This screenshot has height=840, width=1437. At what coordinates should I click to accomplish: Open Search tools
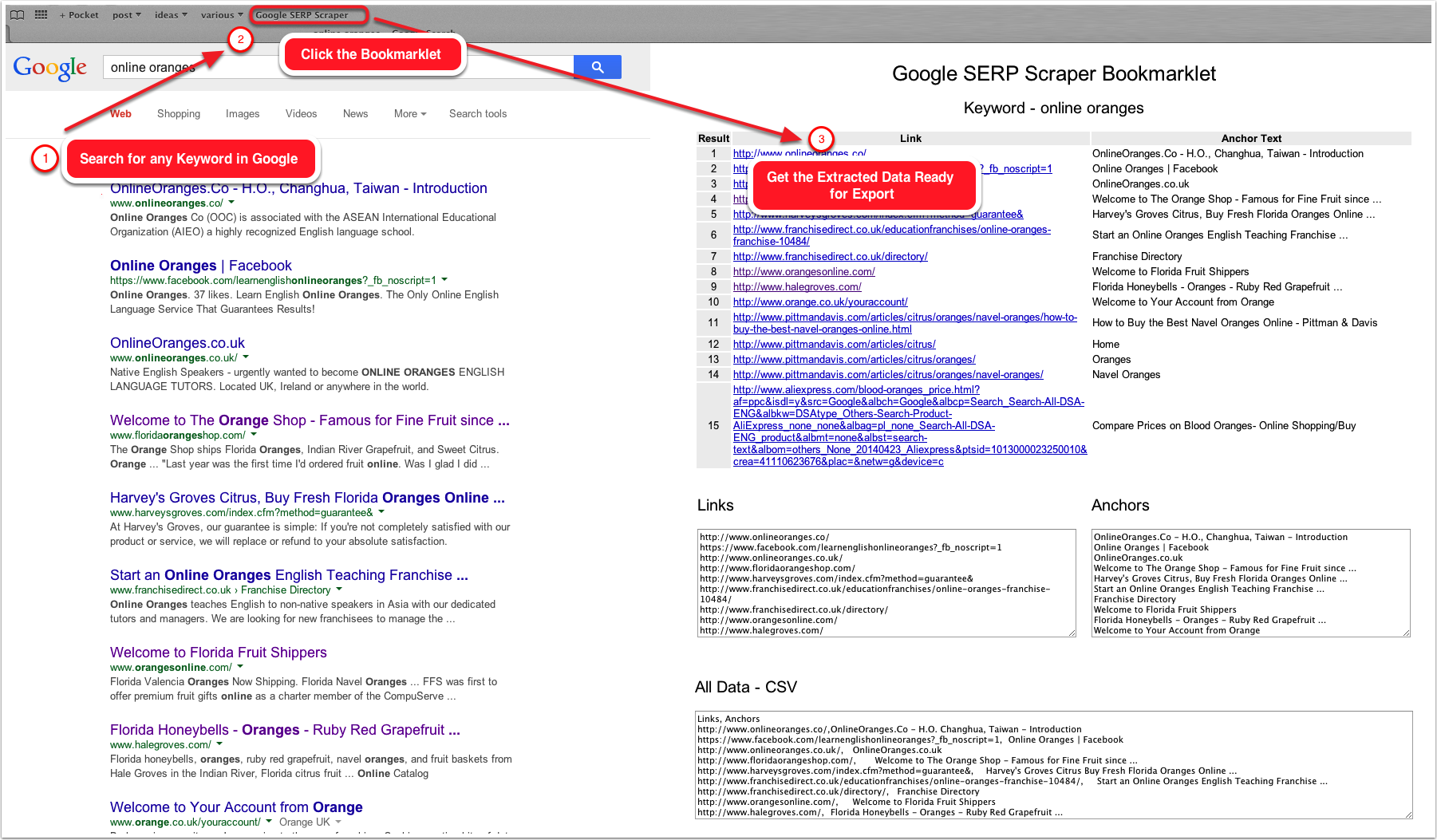pyautogui.click(x=478, y=113)
